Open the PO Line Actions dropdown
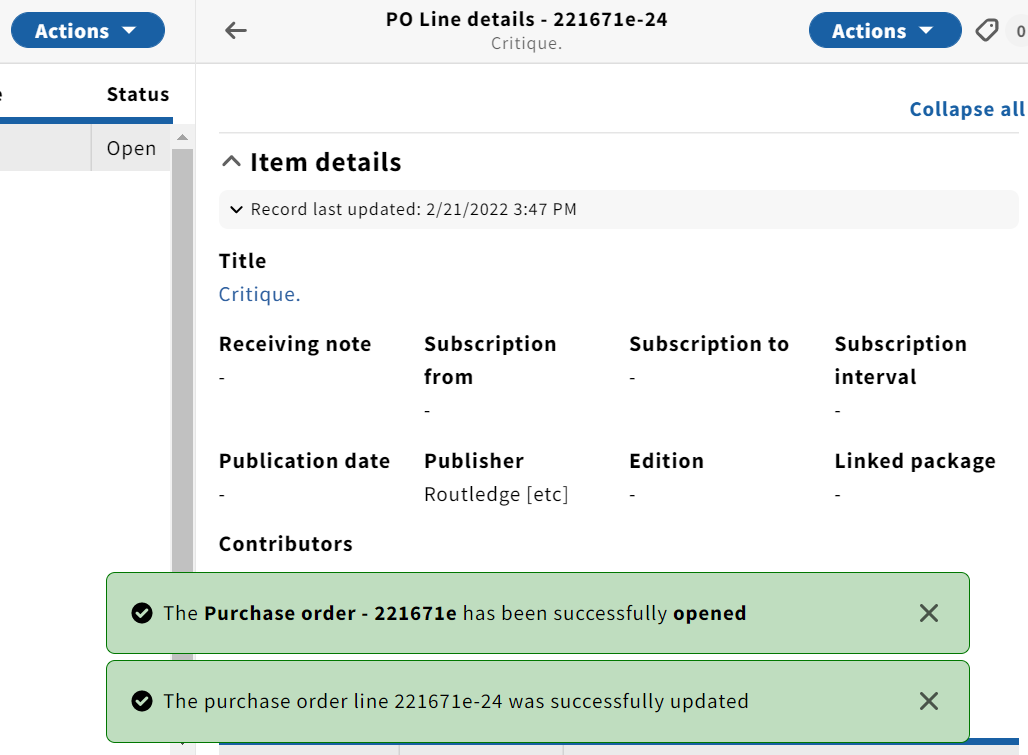The height and width of the screenshot is (755, 1028). click(x=885, y=30)
